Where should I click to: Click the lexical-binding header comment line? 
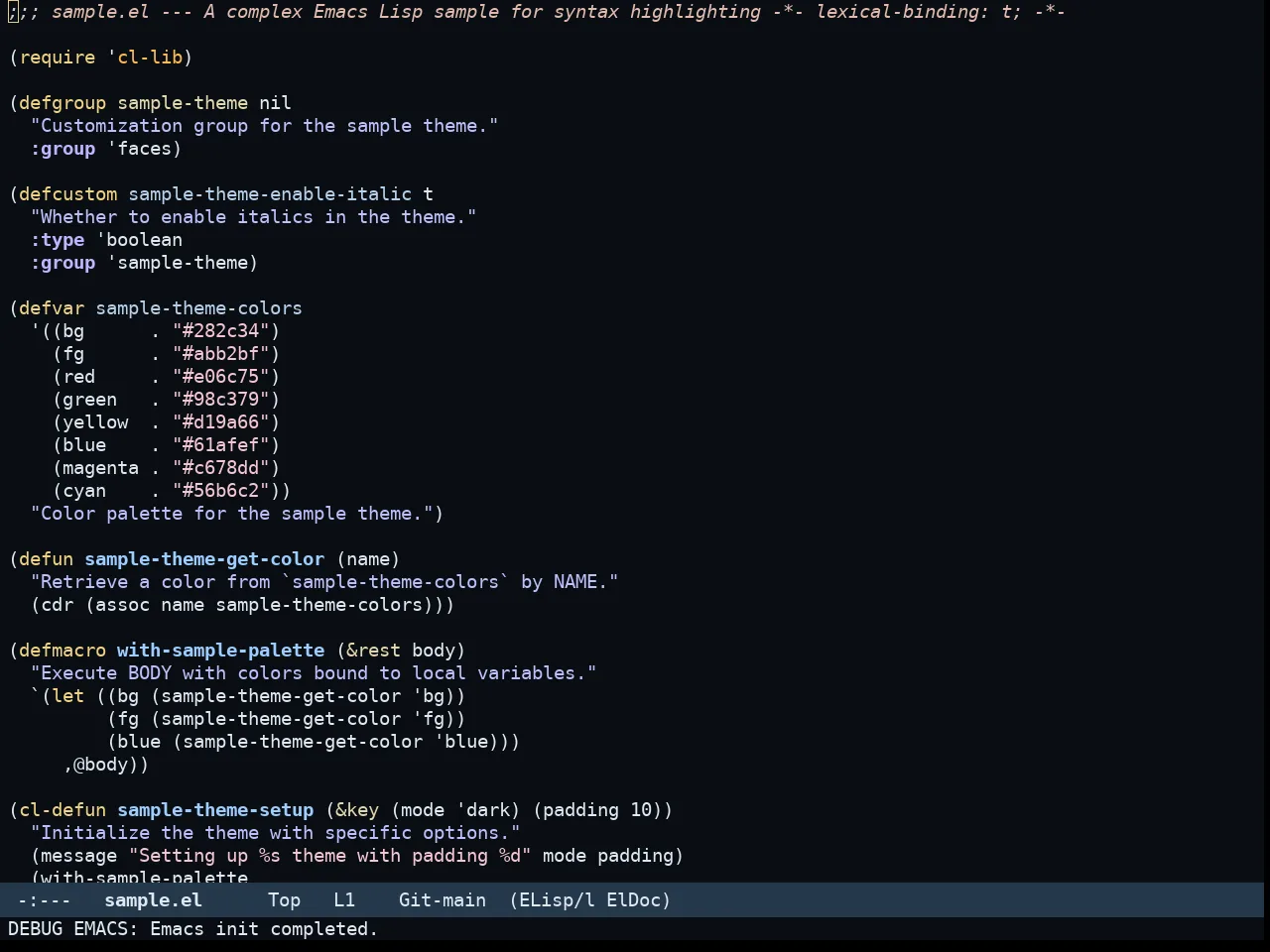[537, 12]
